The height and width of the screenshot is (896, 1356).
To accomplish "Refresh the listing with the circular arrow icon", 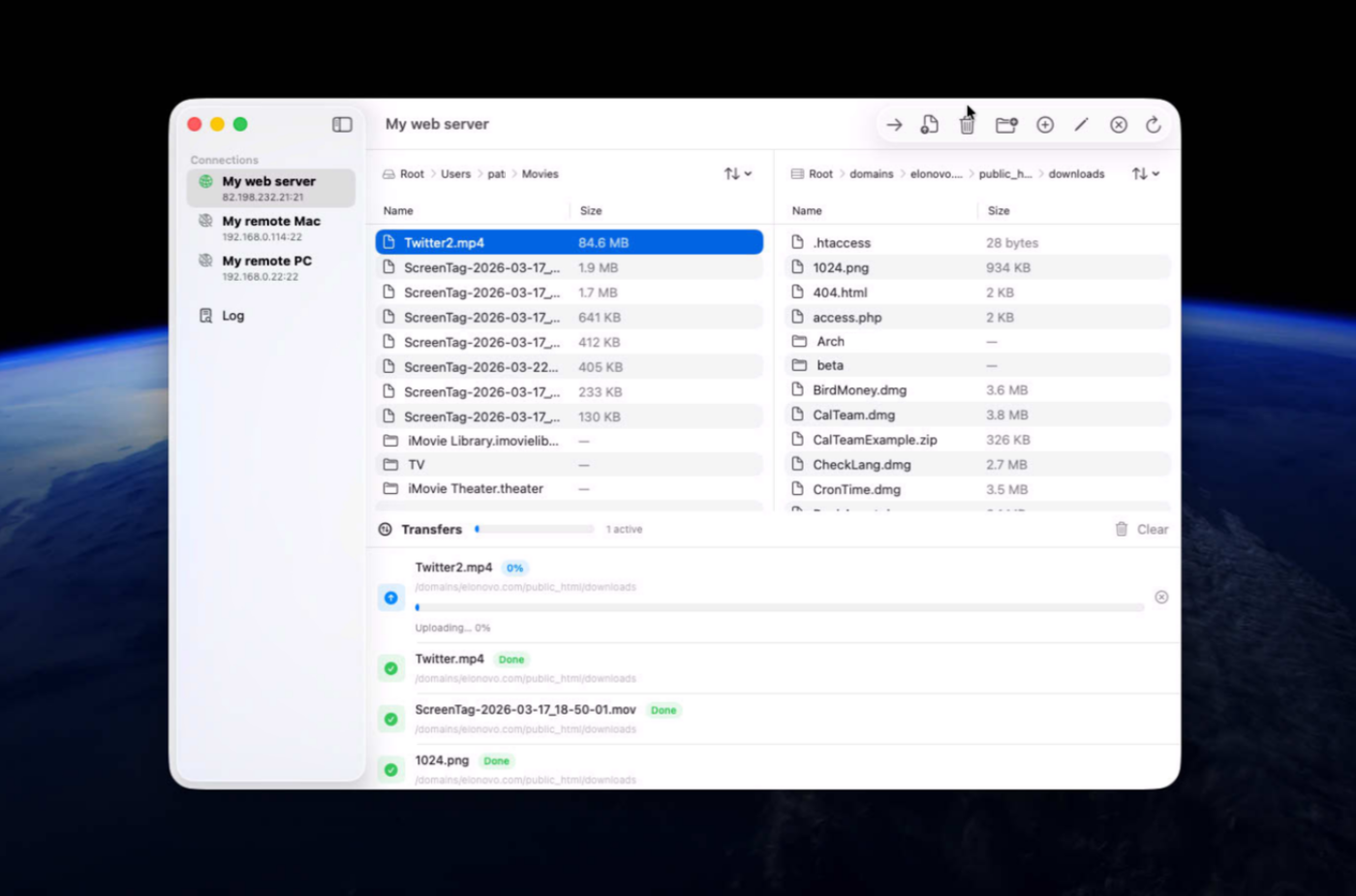I will coord(1154,125).
